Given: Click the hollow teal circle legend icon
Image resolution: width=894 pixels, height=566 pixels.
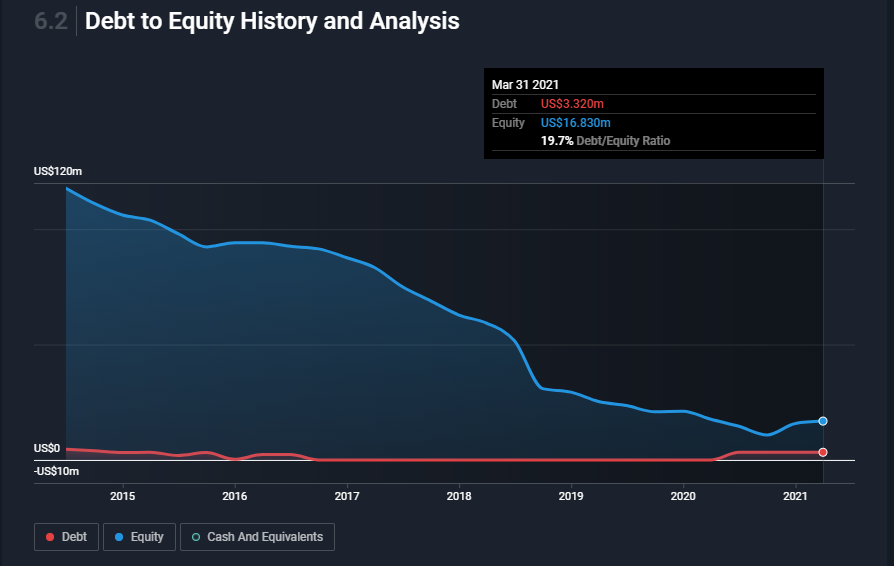Looking at the screenshot, I should click(196, 537).
